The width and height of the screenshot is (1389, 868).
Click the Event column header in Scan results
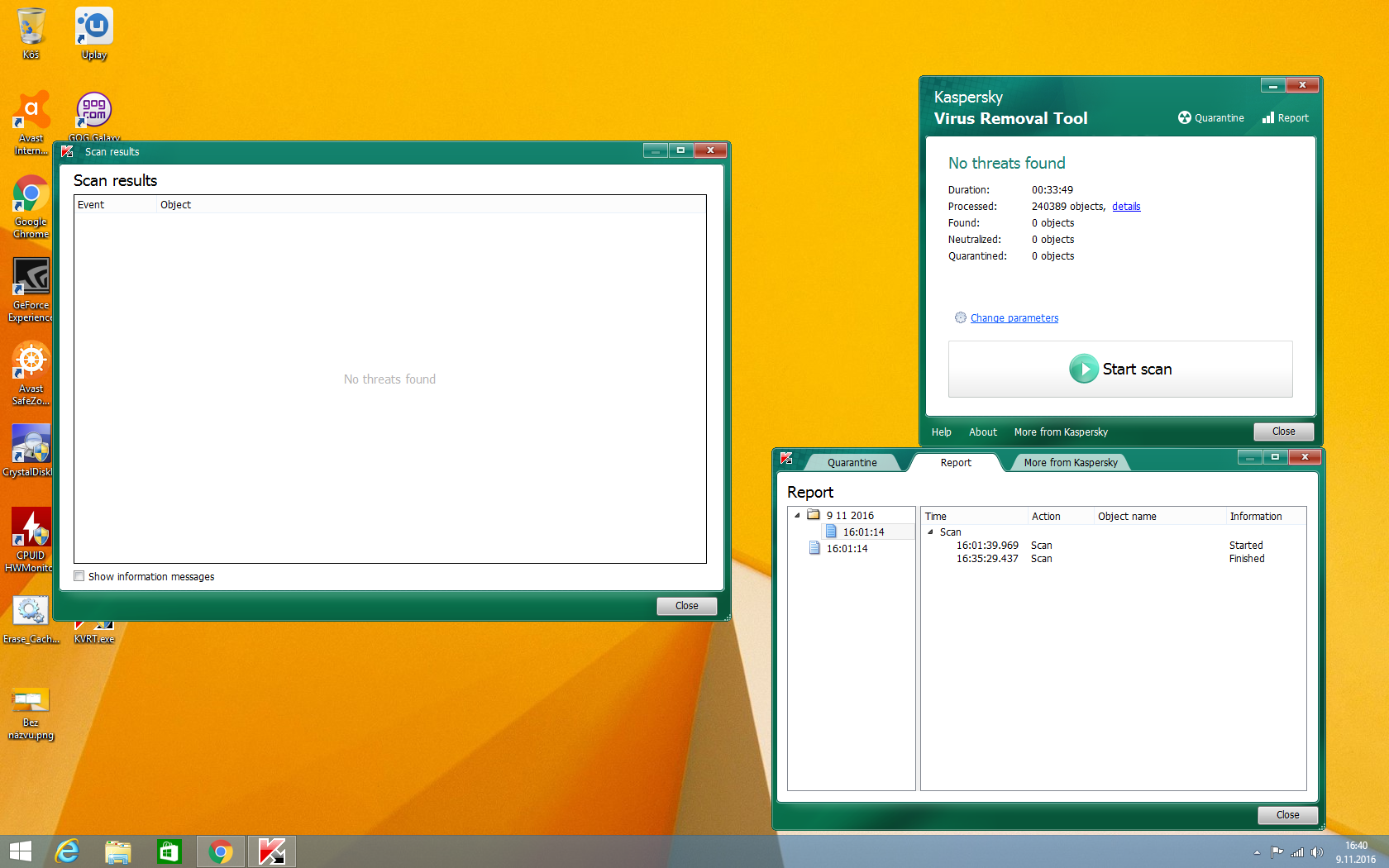click(116, 204)
